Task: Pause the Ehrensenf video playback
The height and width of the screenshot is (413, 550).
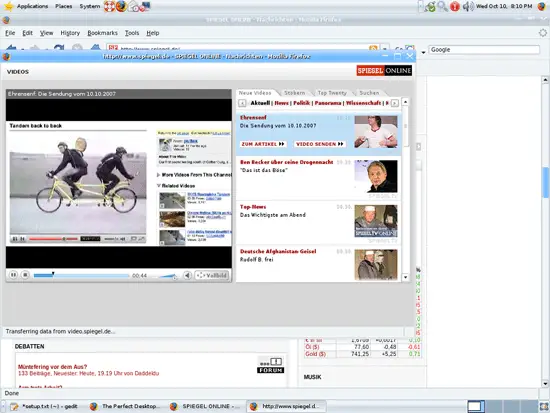Action: coord(13,275)
